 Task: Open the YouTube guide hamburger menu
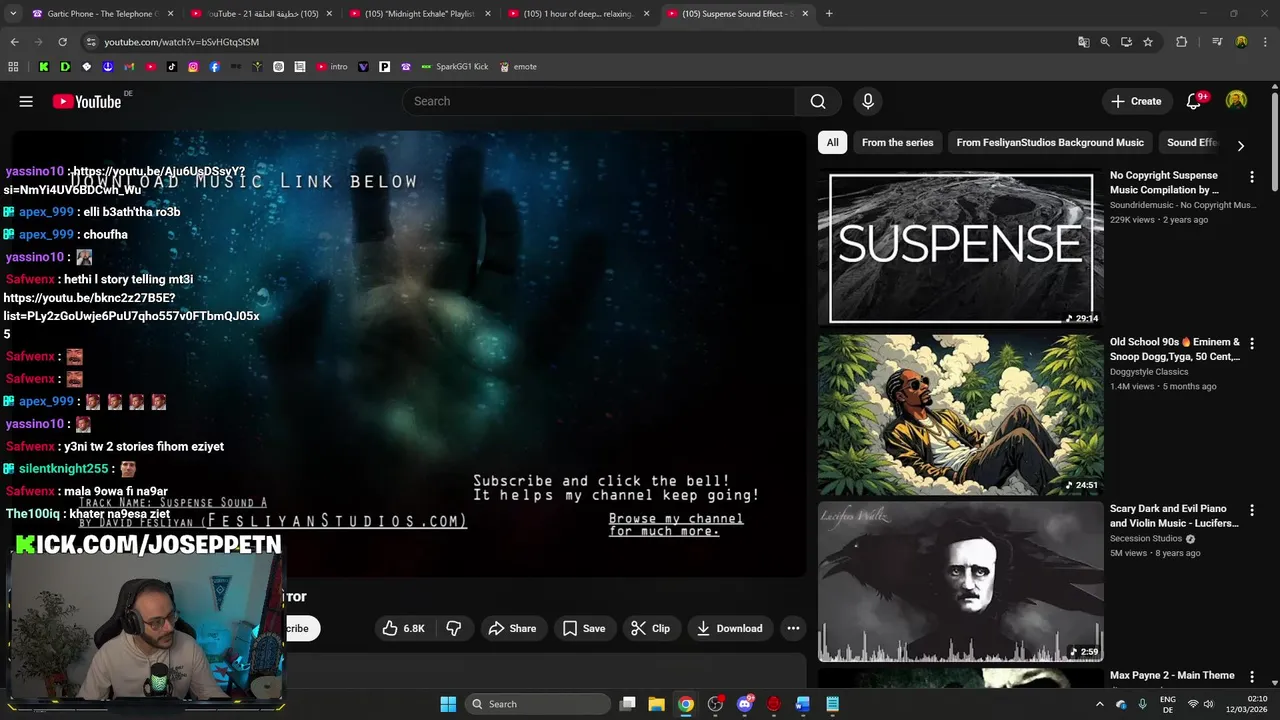coord(26,101)
